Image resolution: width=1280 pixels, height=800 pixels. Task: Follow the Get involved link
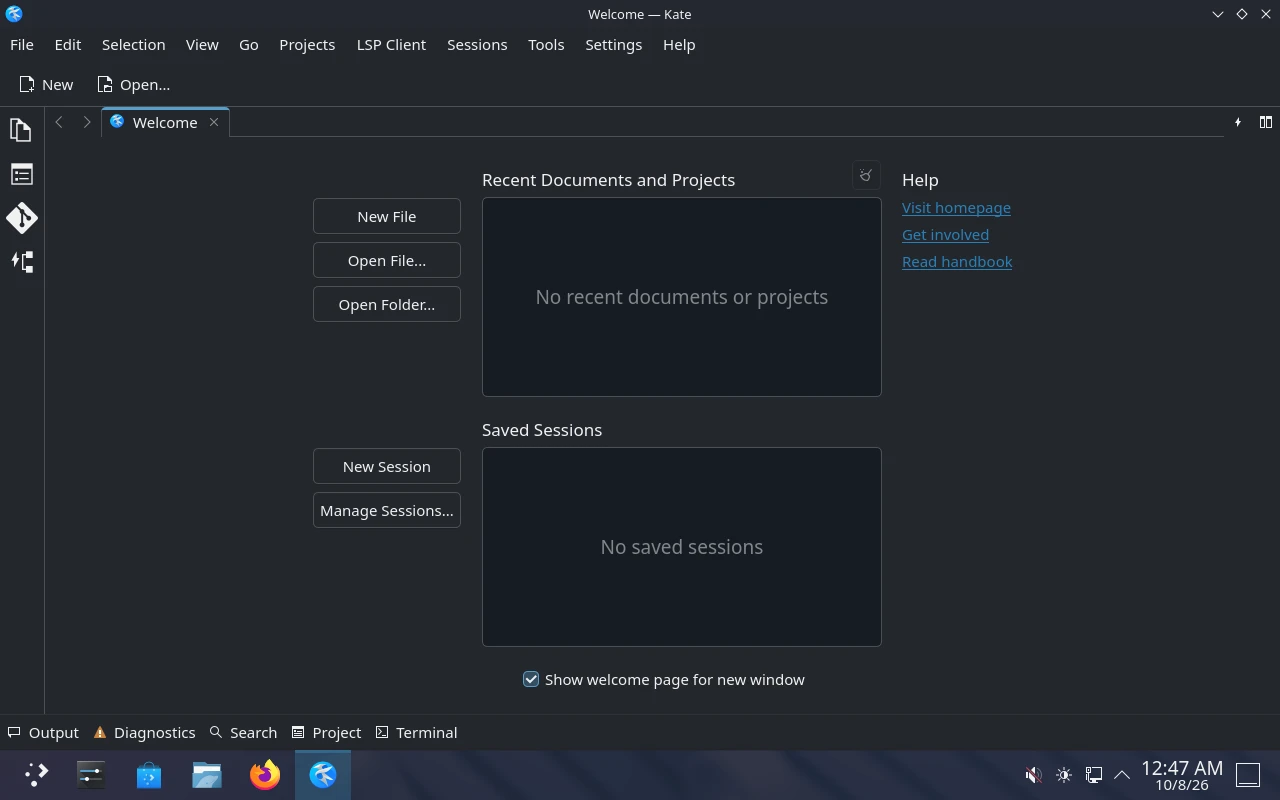click(x=945, y=235)
